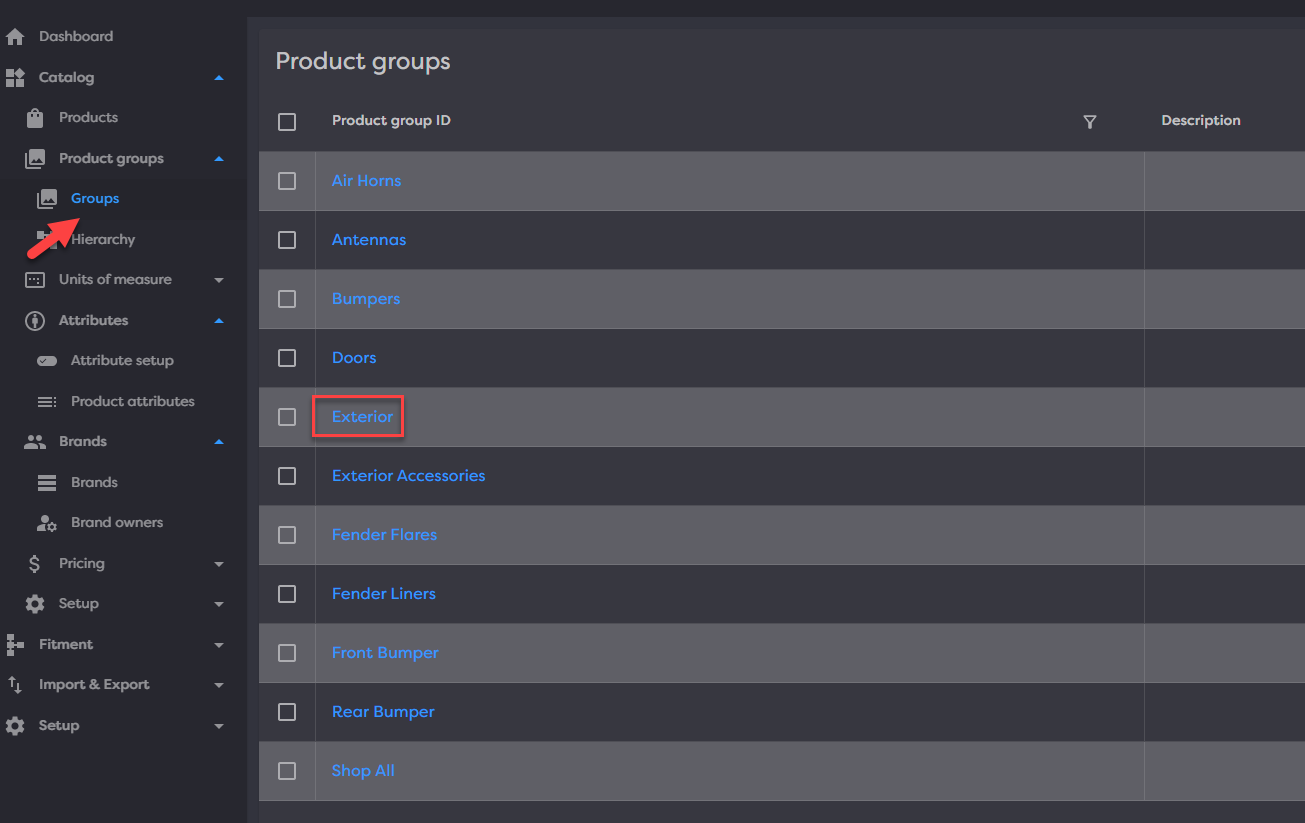Open the Fender Flares group link
Image resolution: width=1305 pixels, height=823 pixels.
pyautogui.click(x=384, y=535)
